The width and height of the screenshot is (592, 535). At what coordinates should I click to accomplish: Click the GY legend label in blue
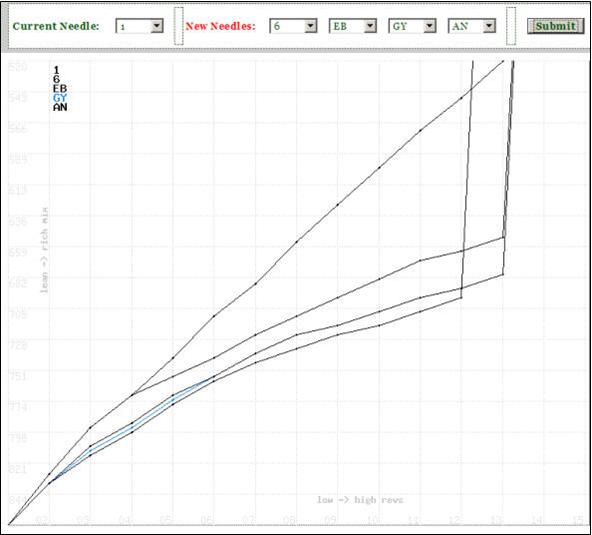pyautogui.click(x=60, y=98)
